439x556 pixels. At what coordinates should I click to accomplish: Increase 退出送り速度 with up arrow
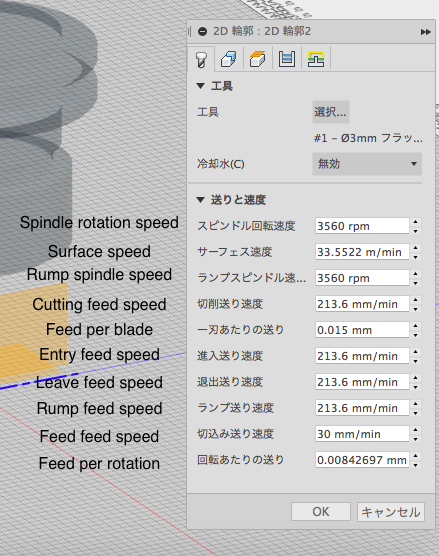click(415, 378)
